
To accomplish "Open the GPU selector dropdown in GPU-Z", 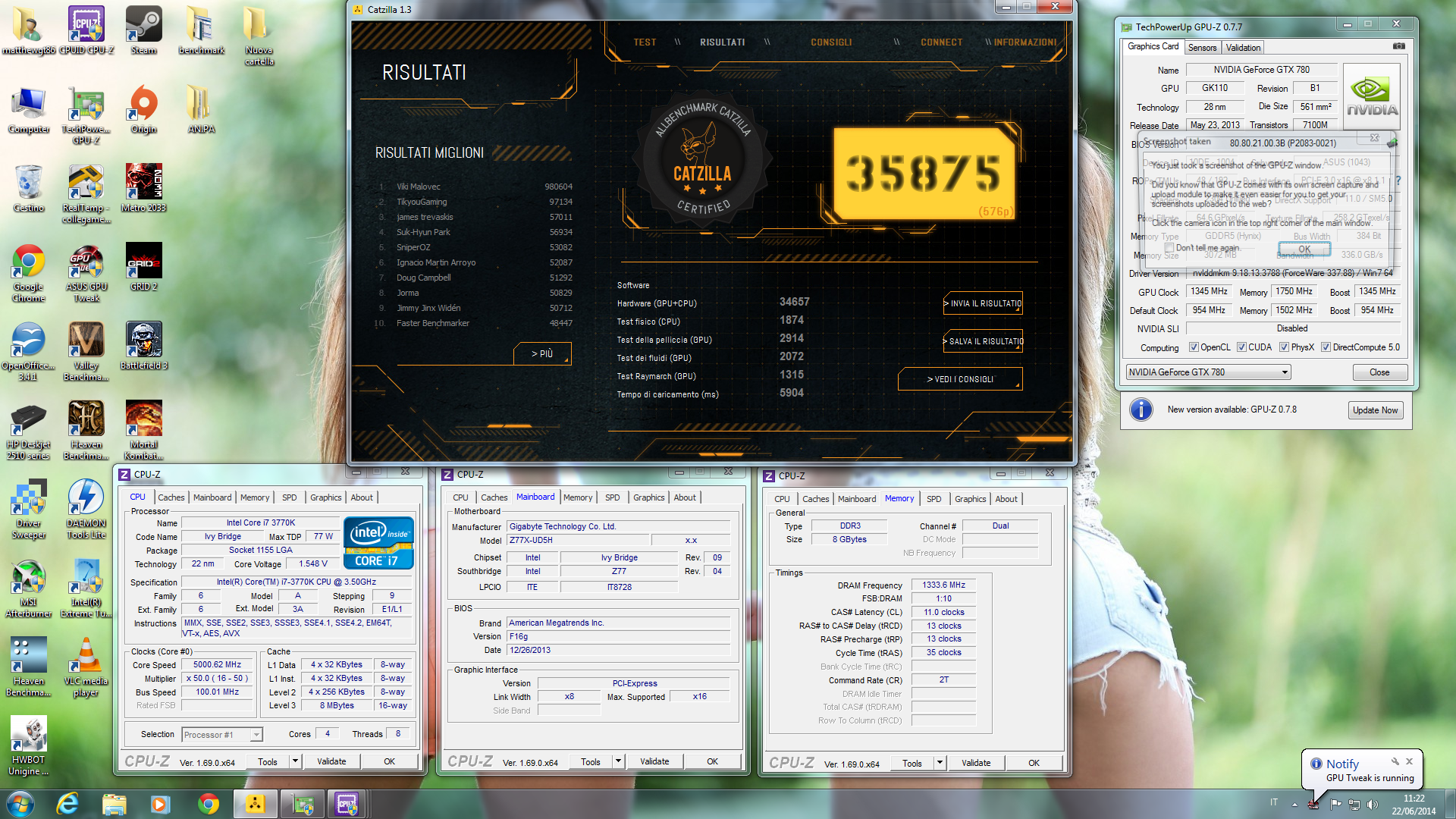I will [x=1208, y=372].
